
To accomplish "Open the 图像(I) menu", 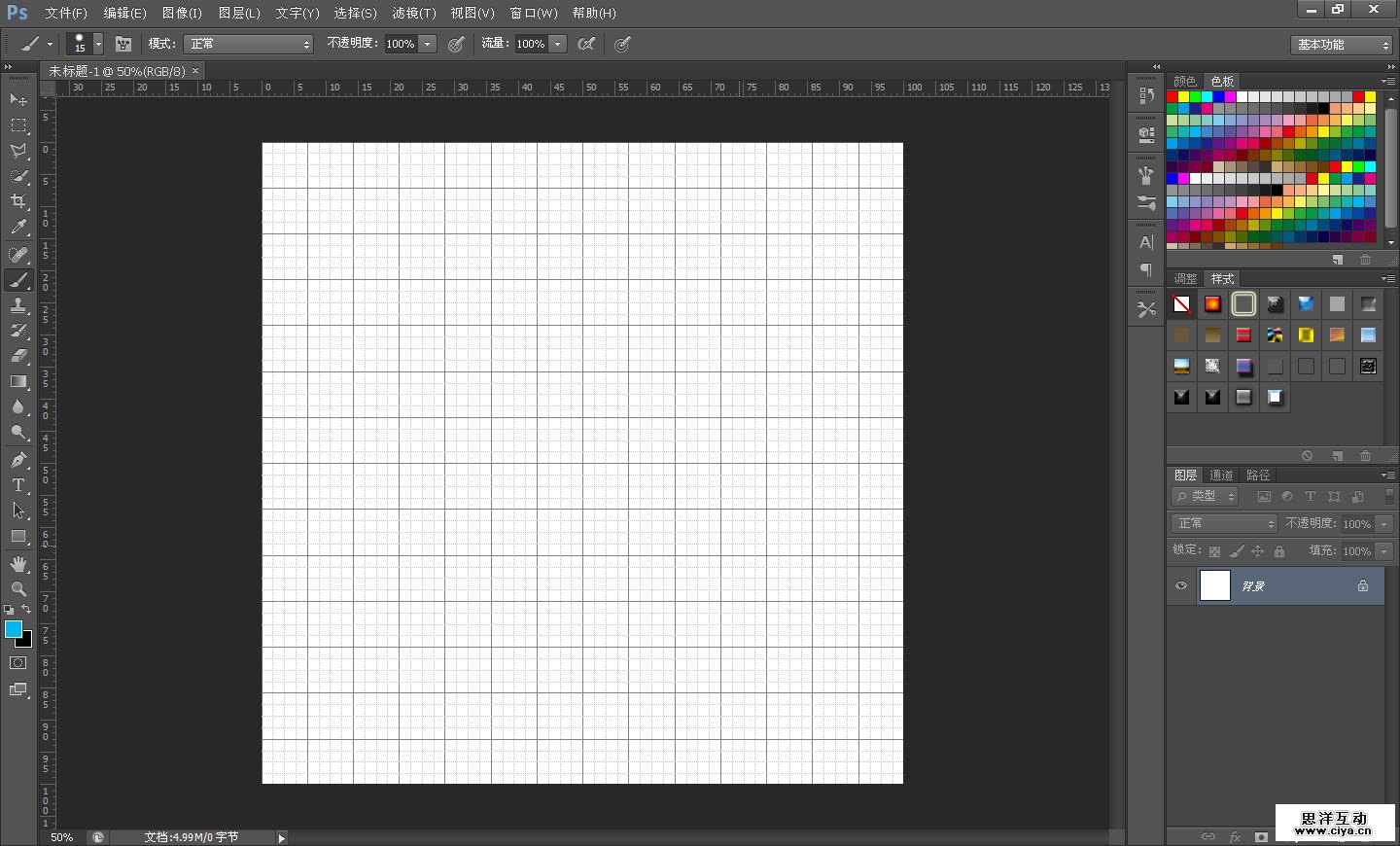I will (x=182, y=13).
